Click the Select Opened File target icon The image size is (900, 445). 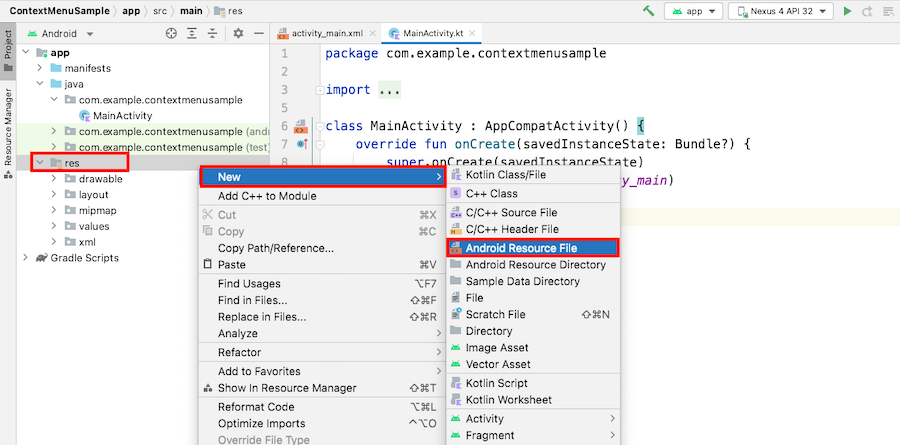click(171, 34)
